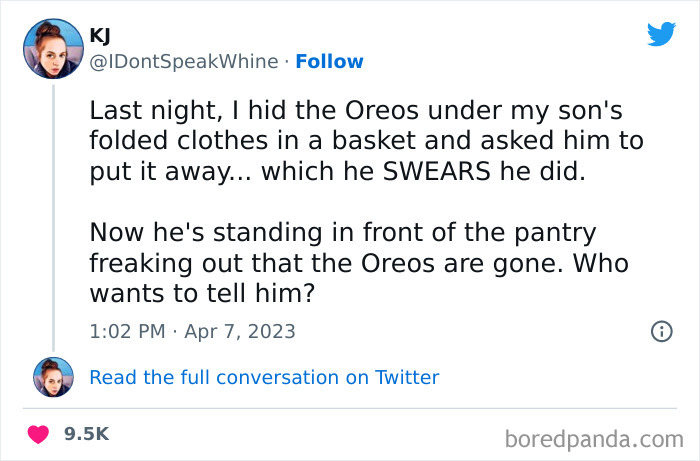Read the full conversation on Twitter
The width and height of the screenshot is (700, 461).
[264, 377]
